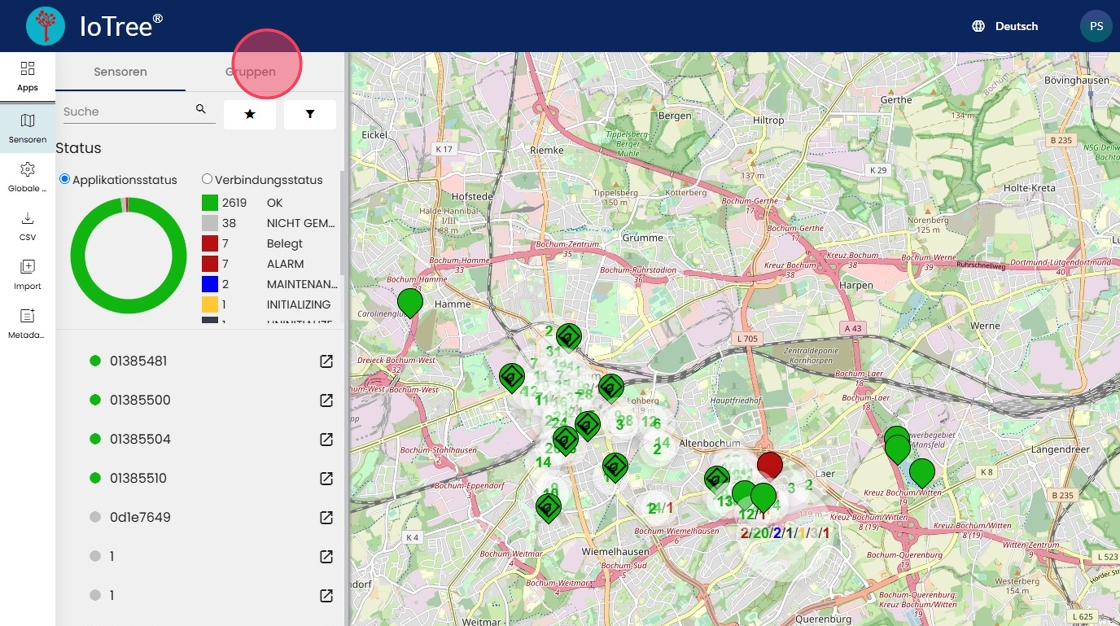The height and width of the screenshot is (626, 1120).
Task: Open sensor 01385510 via its external-link icon
Action: (326, 479)
